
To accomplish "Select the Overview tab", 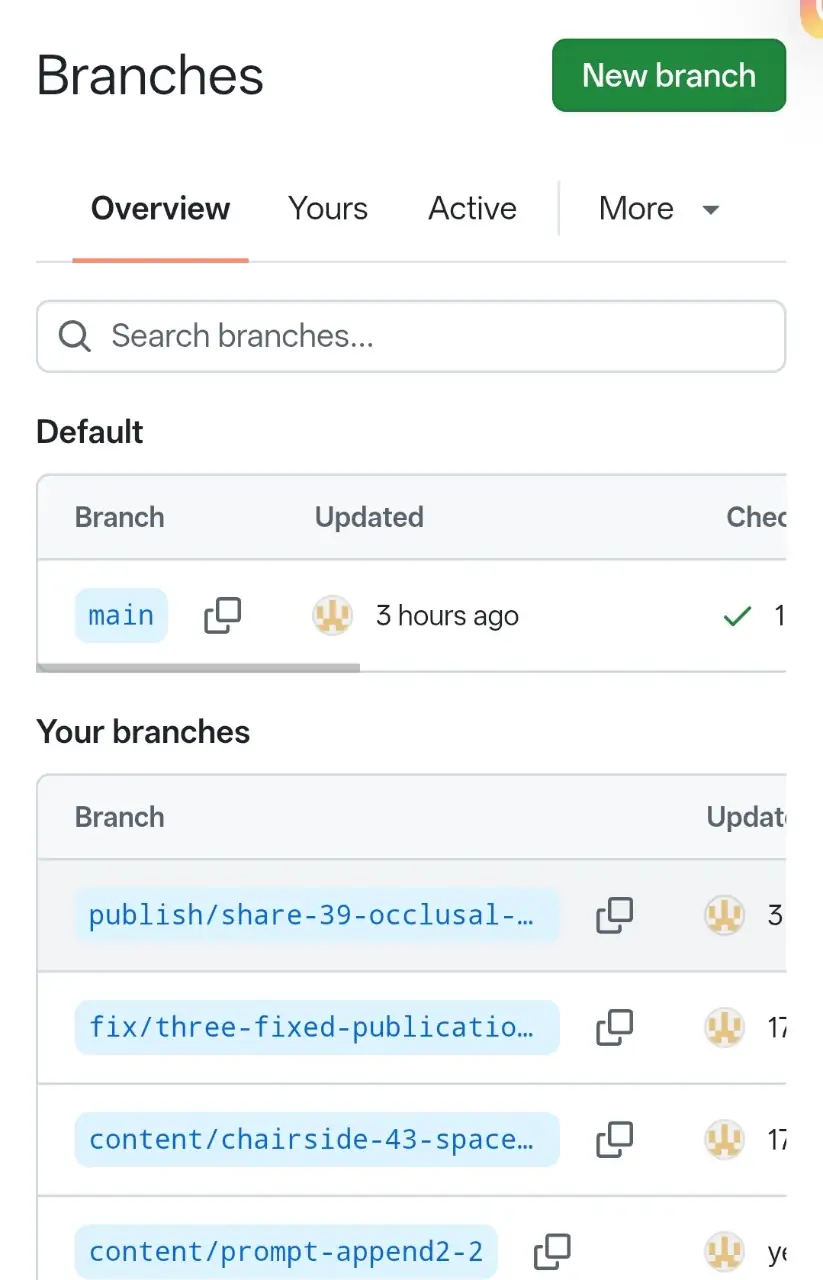I will [x=160, y=209].
